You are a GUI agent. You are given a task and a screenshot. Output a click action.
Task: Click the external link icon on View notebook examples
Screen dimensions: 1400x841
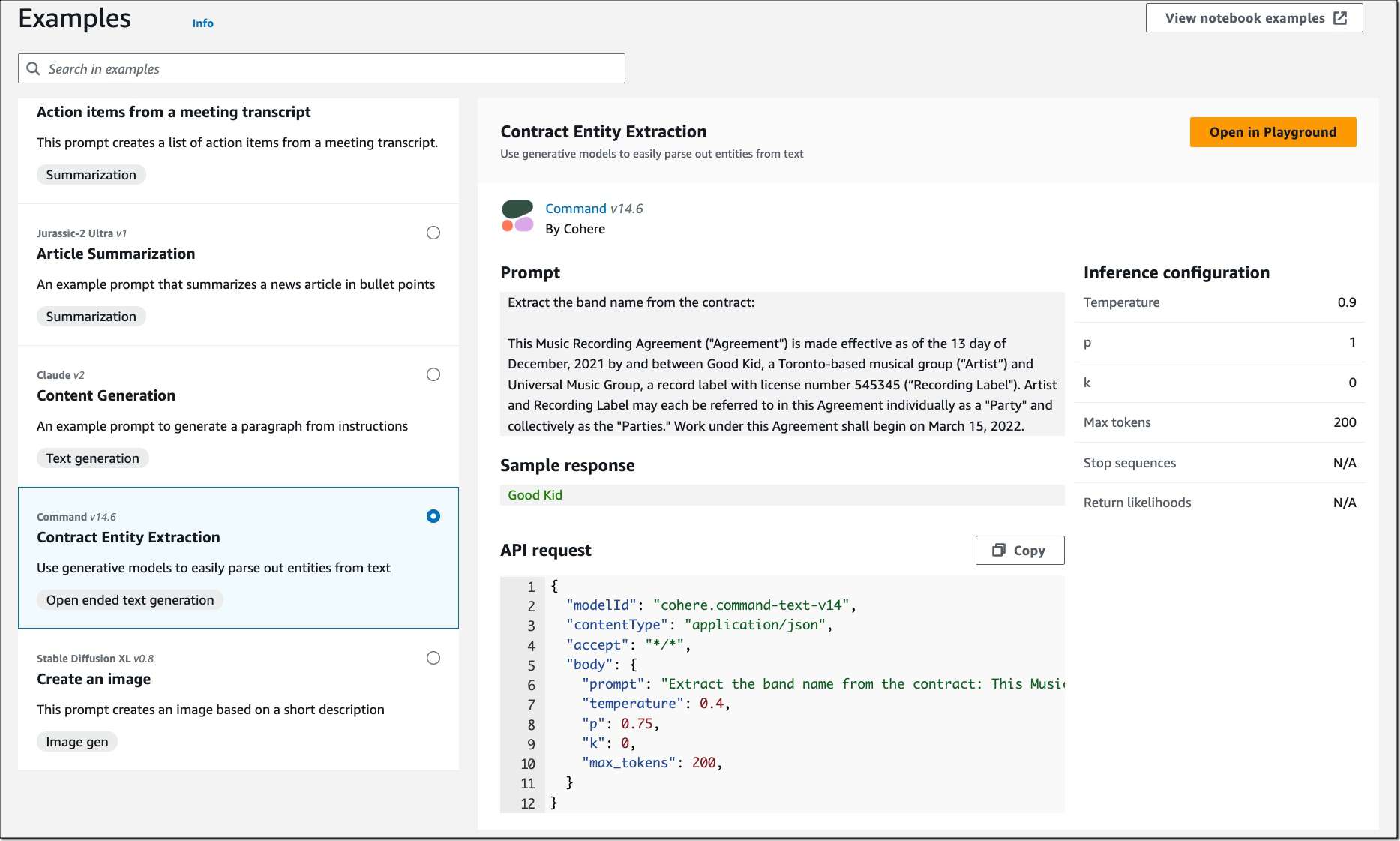pyautogui.click(x=1340, y=18)
